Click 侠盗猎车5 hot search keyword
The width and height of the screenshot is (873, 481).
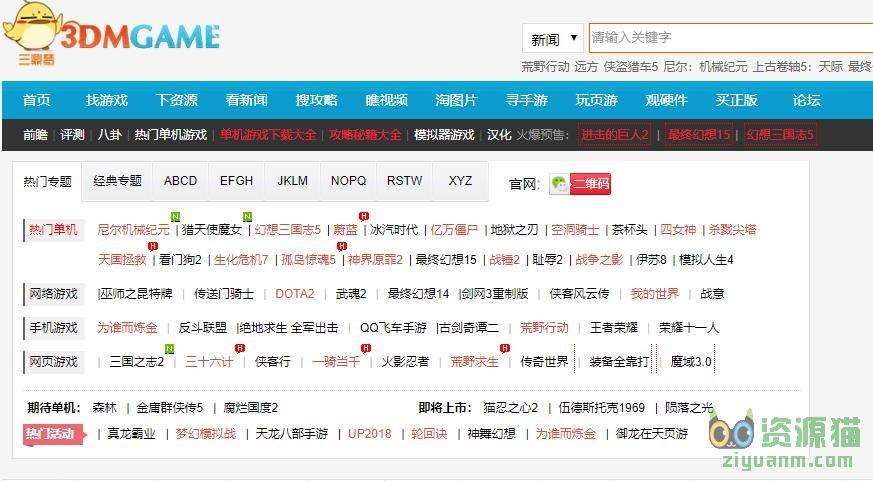click(x=631, y=67)
